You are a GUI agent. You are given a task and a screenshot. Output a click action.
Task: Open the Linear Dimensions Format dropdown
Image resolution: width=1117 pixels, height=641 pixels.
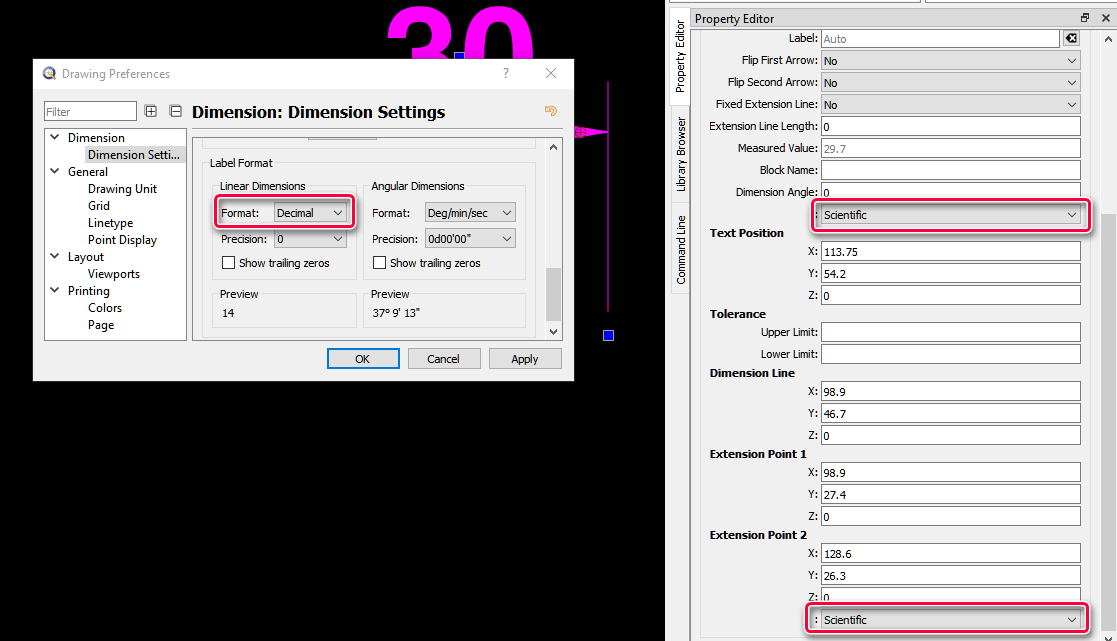point(311,213)
